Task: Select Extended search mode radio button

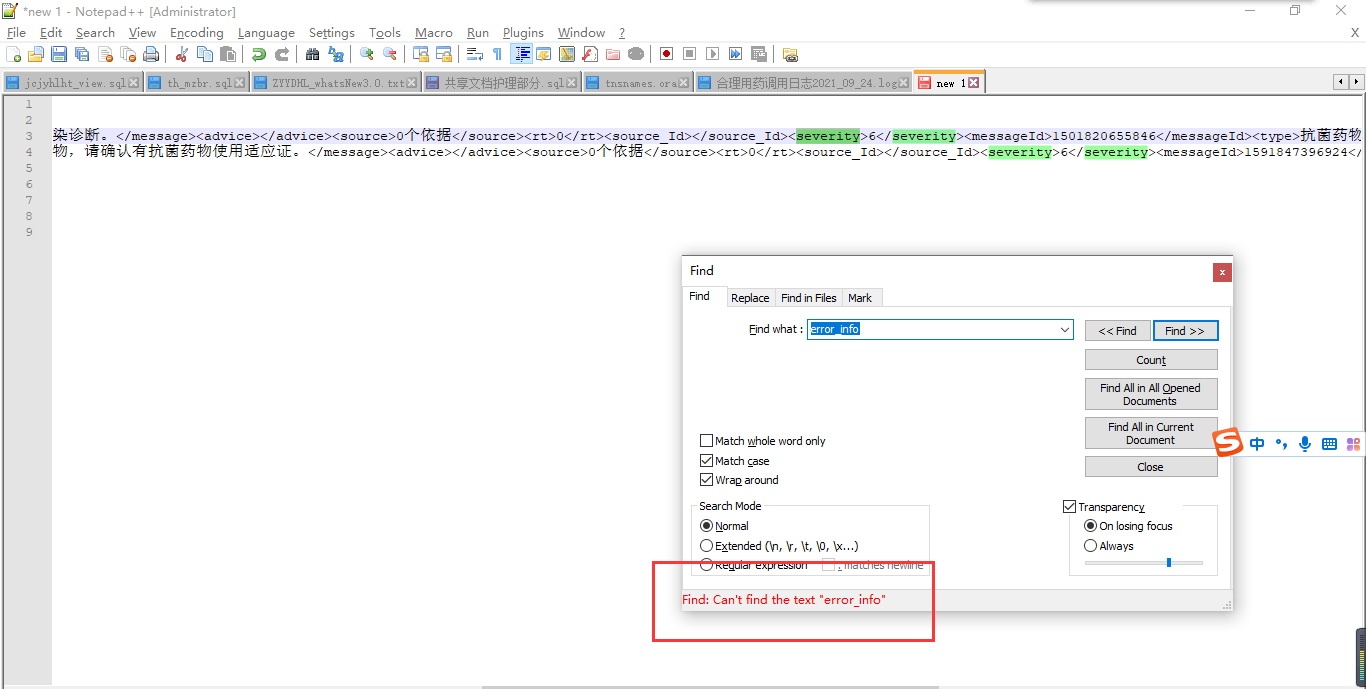Action: [x=707, y=546]
